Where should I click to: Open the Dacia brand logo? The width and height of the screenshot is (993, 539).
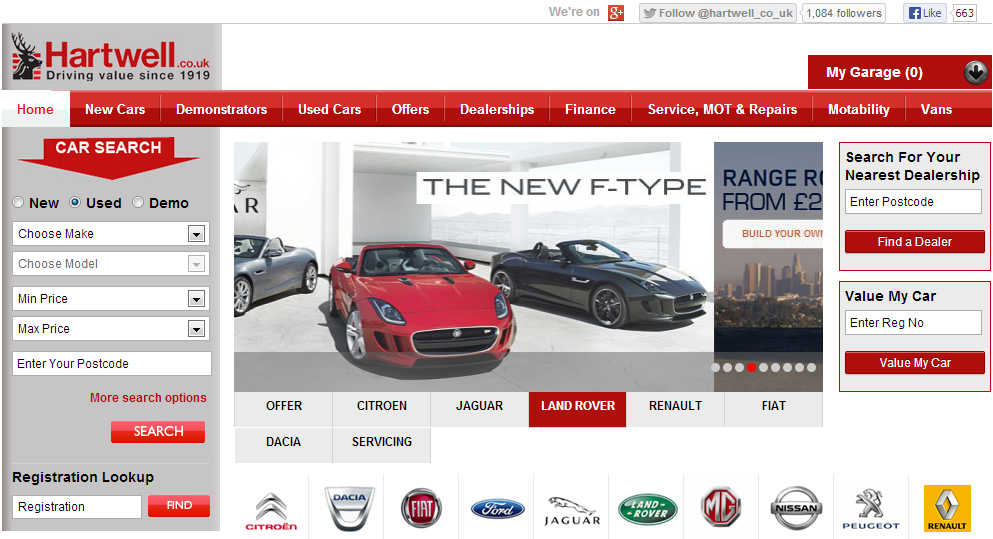pyautogui.click(x=348, y=509)
